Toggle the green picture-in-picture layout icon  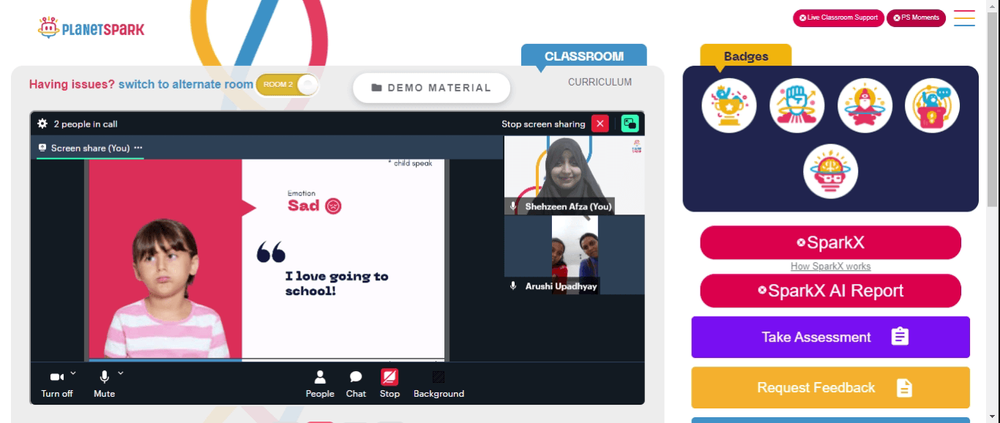tap(630, 124)
